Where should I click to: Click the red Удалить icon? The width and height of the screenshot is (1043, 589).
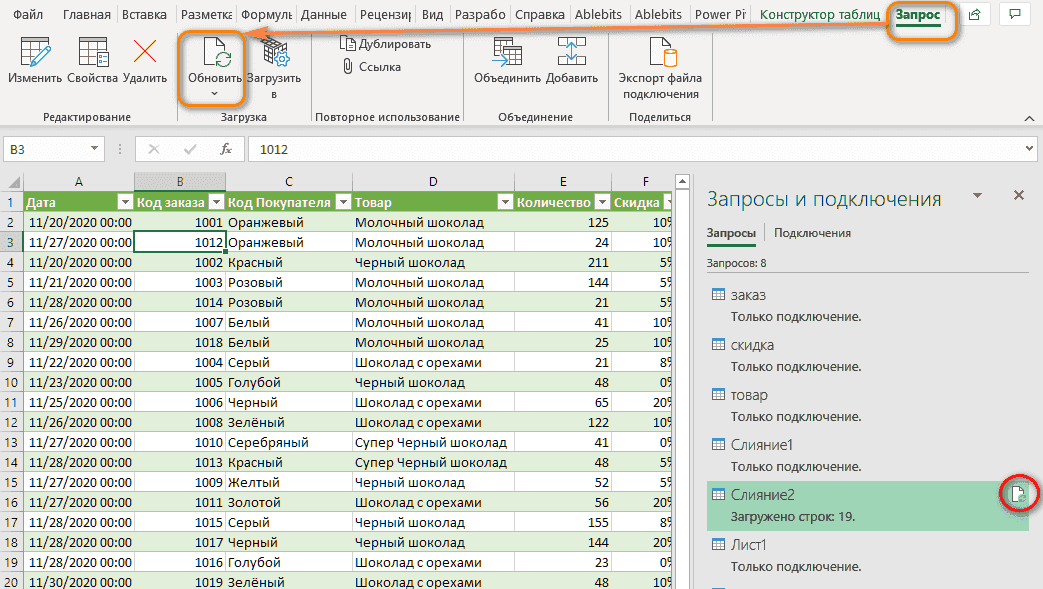pos(145,53)
